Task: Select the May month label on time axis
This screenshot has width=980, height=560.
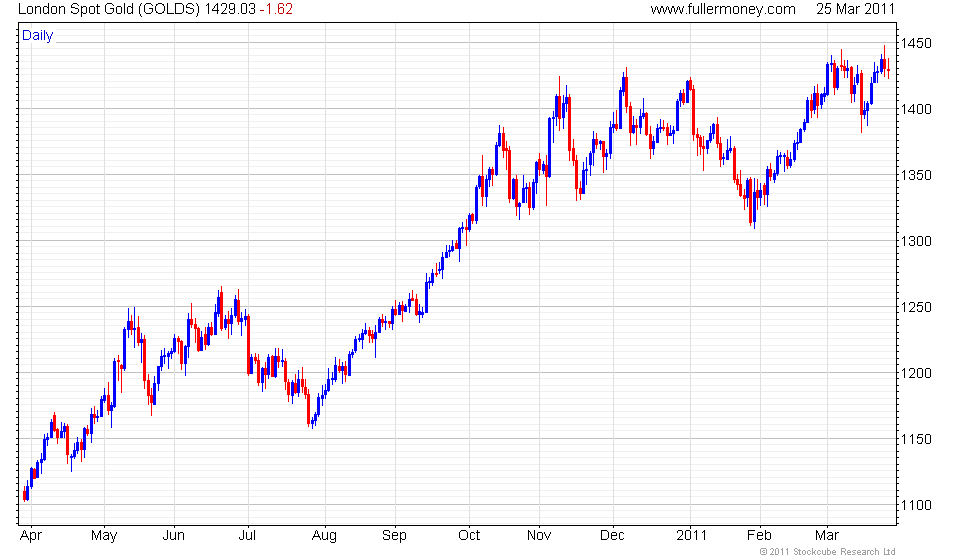Action: pyautogui.click(x=104, y=536)
